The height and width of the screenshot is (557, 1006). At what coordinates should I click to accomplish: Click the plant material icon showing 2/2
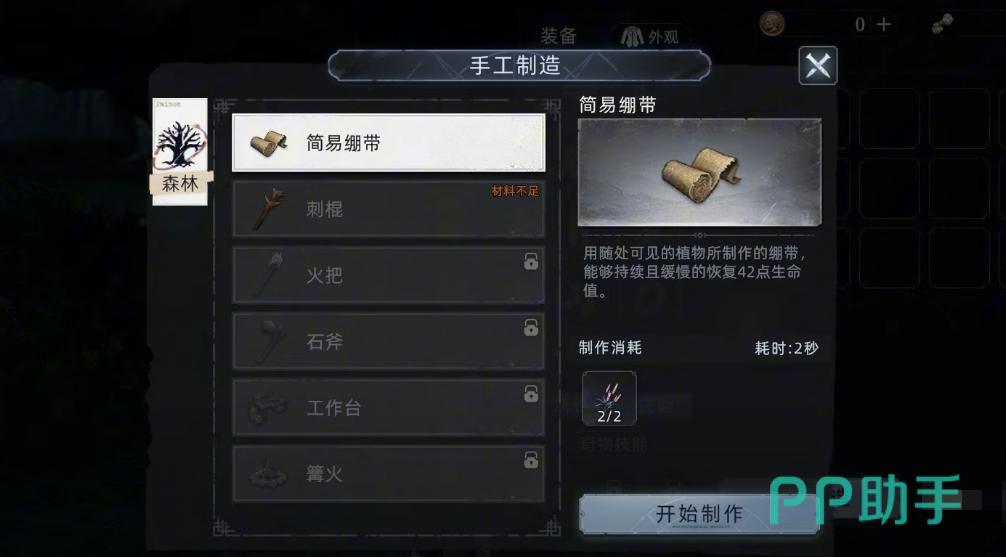[609, 398]
